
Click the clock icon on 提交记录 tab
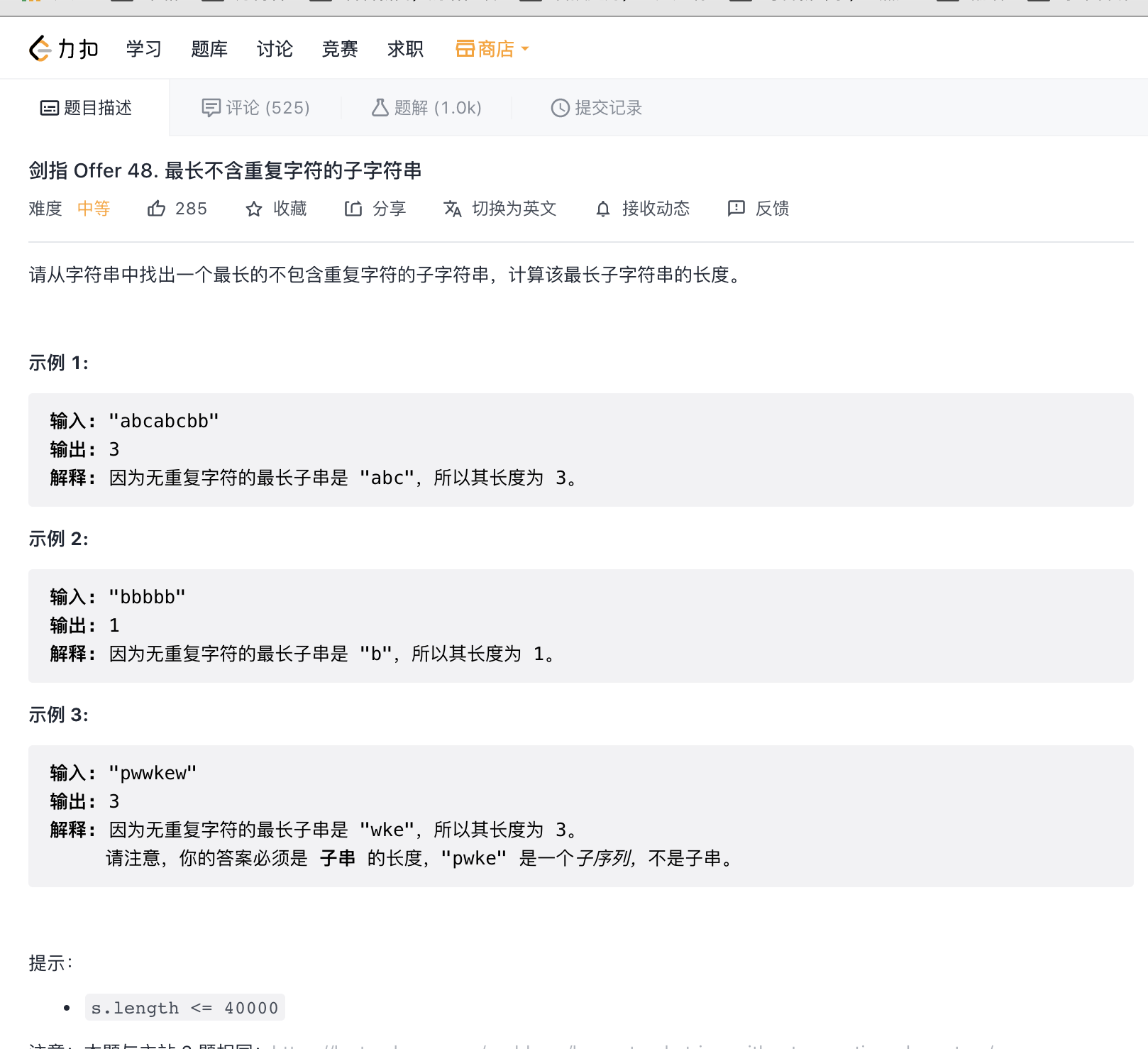(x=561, y=108)
